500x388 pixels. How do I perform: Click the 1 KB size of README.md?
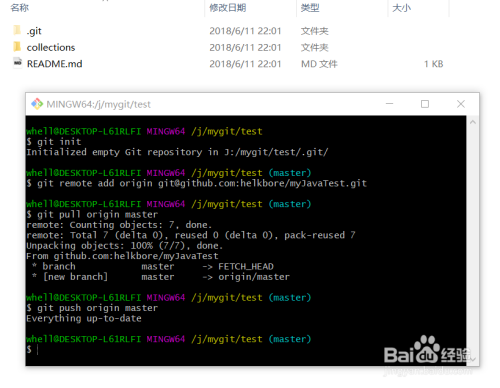[x=434, y=64]
